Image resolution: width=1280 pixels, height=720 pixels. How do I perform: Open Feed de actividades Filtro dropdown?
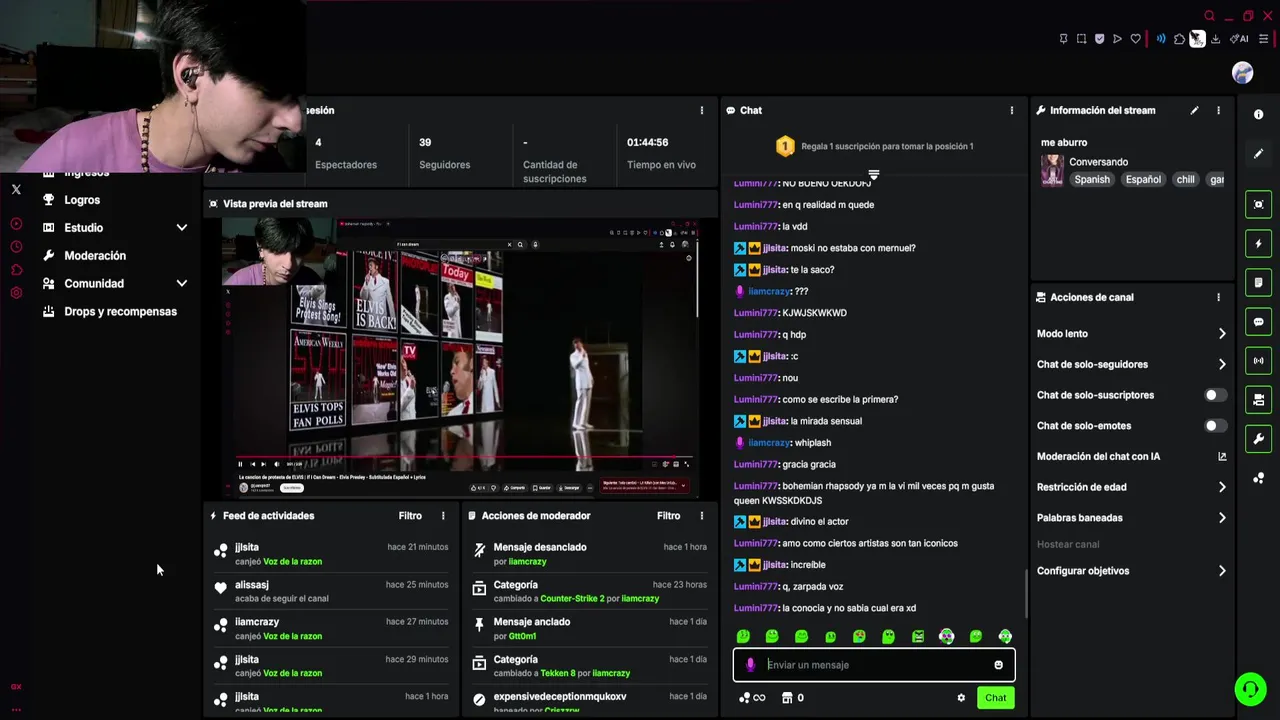click(410, 516)
